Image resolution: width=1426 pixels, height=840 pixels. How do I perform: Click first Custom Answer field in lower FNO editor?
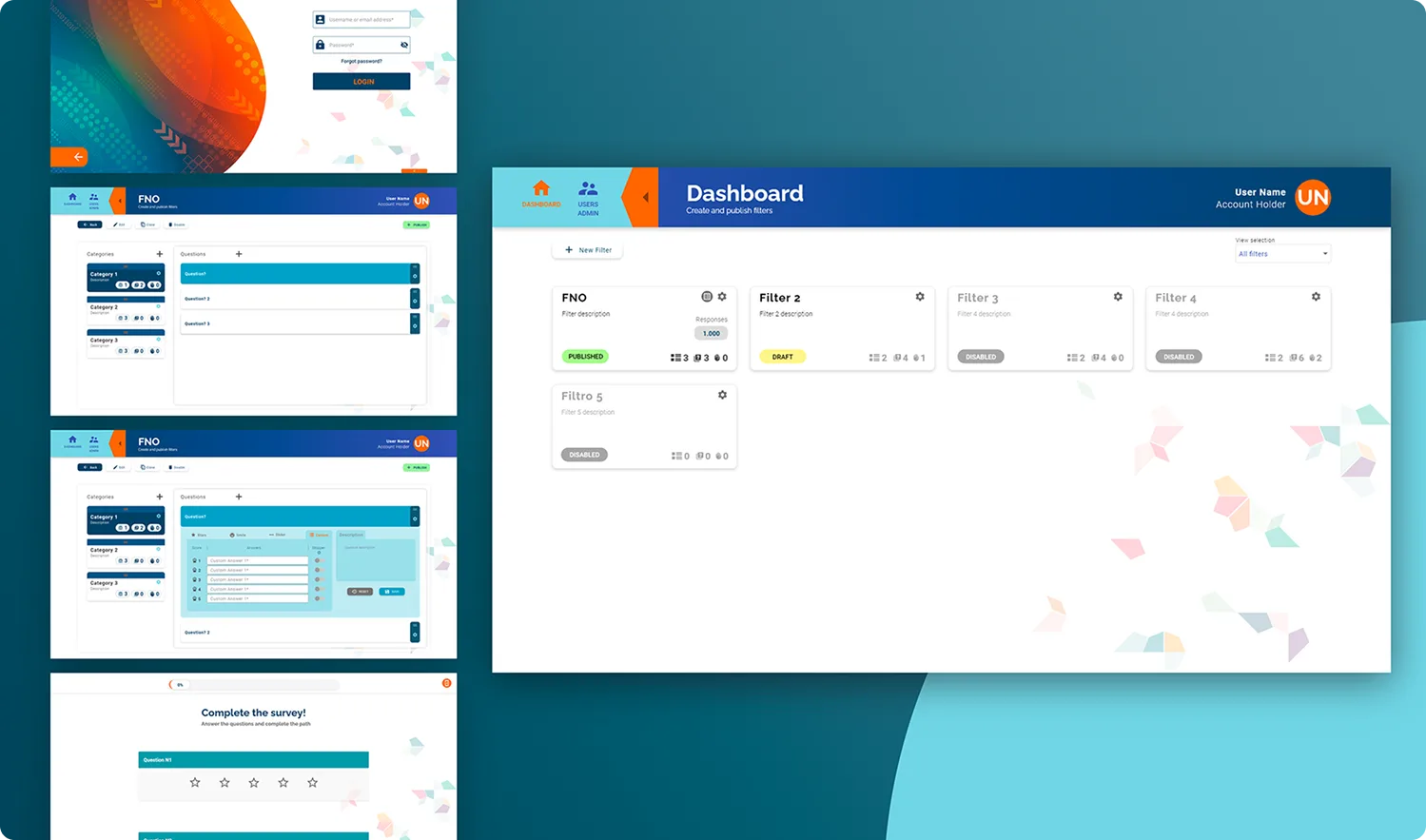pyautogui.click(x=258, y=560)
